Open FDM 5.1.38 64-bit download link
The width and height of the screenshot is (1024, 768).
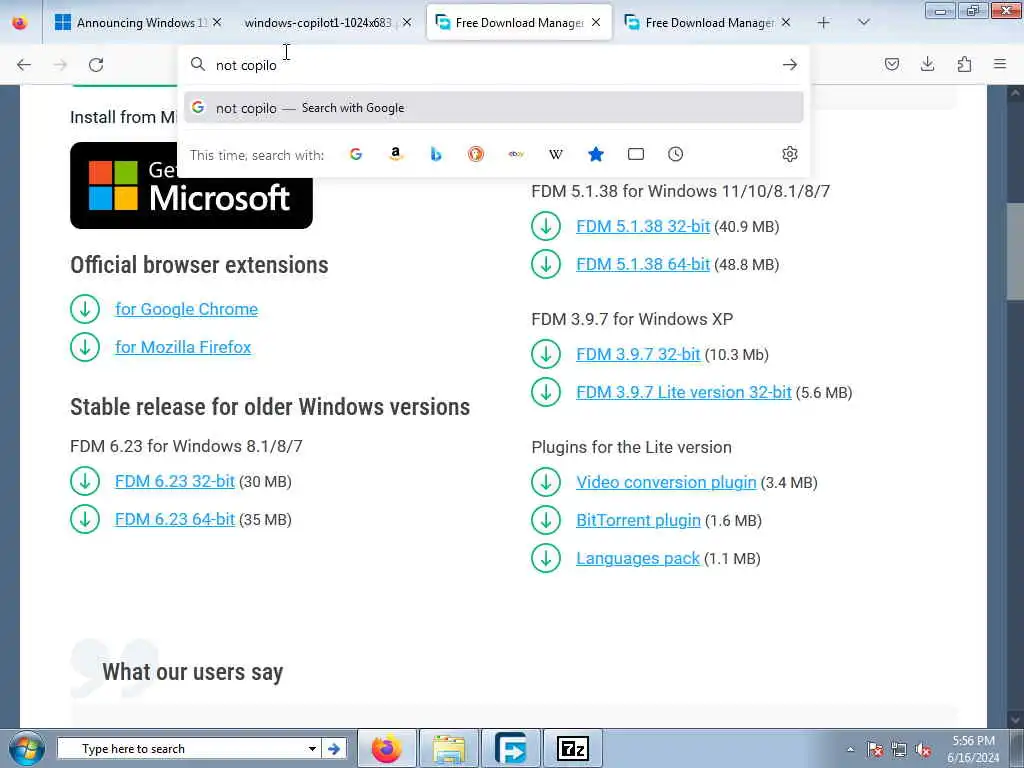pyautogui.click(x=643, y=264)
